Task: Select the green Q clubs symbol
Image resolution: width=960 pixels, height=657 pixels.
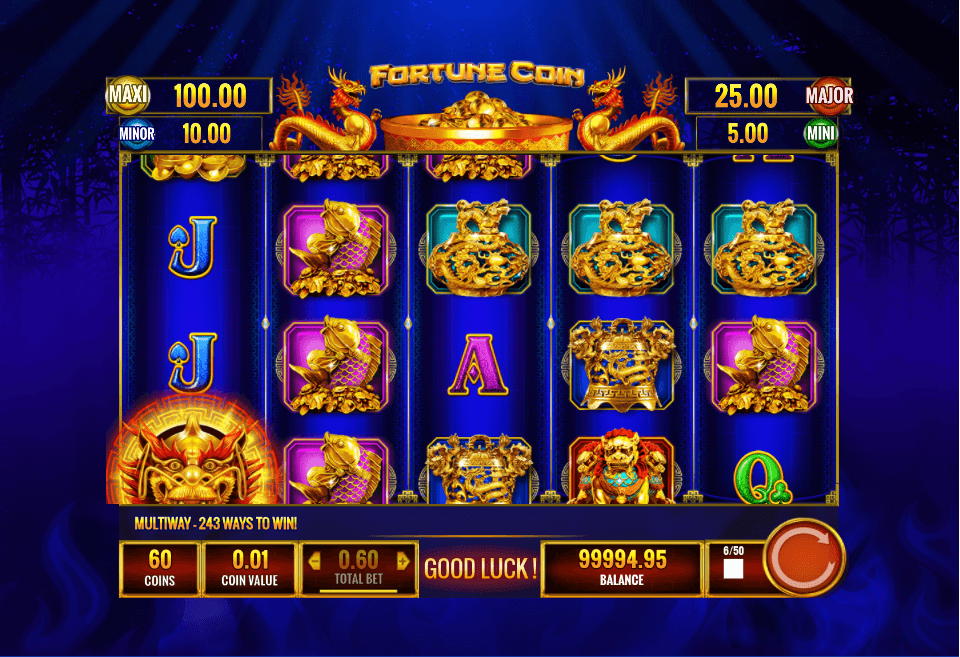Action: coord(763,478)
